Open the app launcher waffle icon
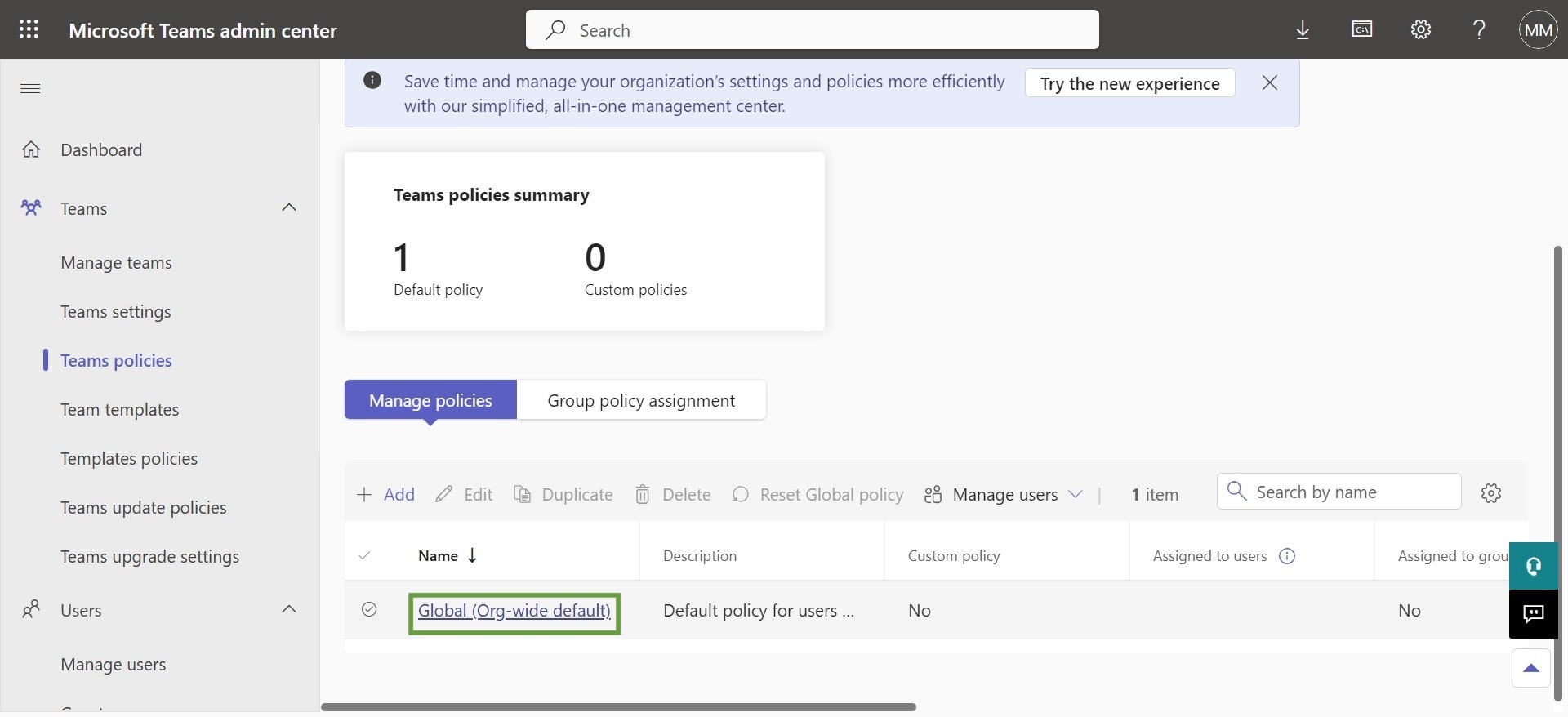The image size is (1568, 717). click(x=29, y=30)
